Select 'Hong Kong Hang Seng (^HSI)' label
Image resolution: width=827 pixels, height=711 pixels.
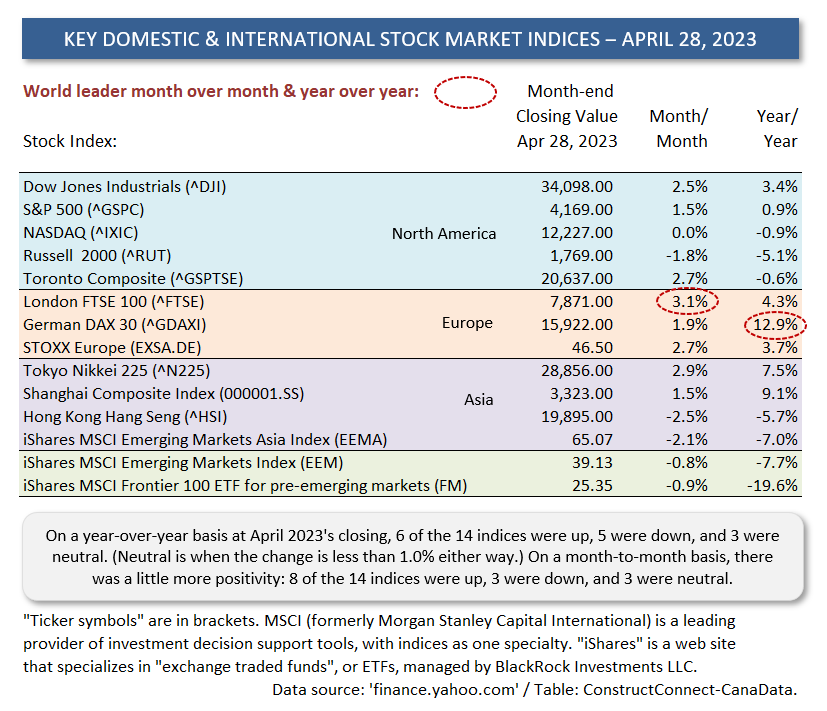point(125,417)
